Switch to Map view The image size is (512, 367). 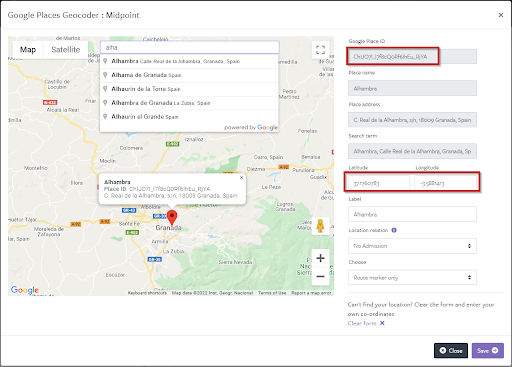28,50
